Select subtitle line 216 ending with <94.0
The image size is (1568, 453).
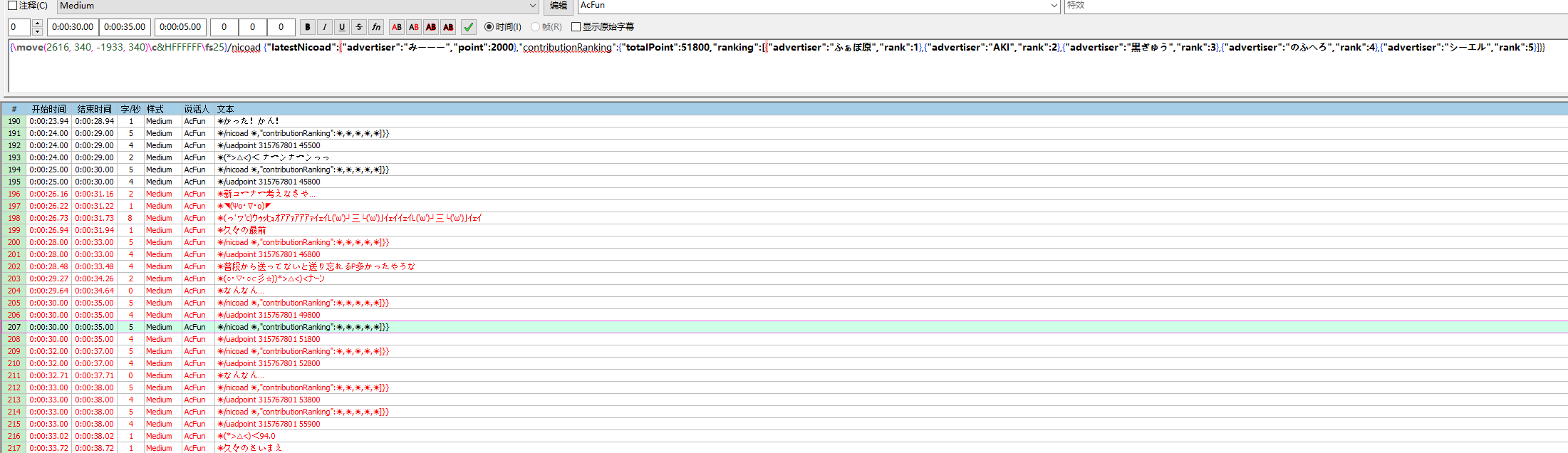coord(784,436)
